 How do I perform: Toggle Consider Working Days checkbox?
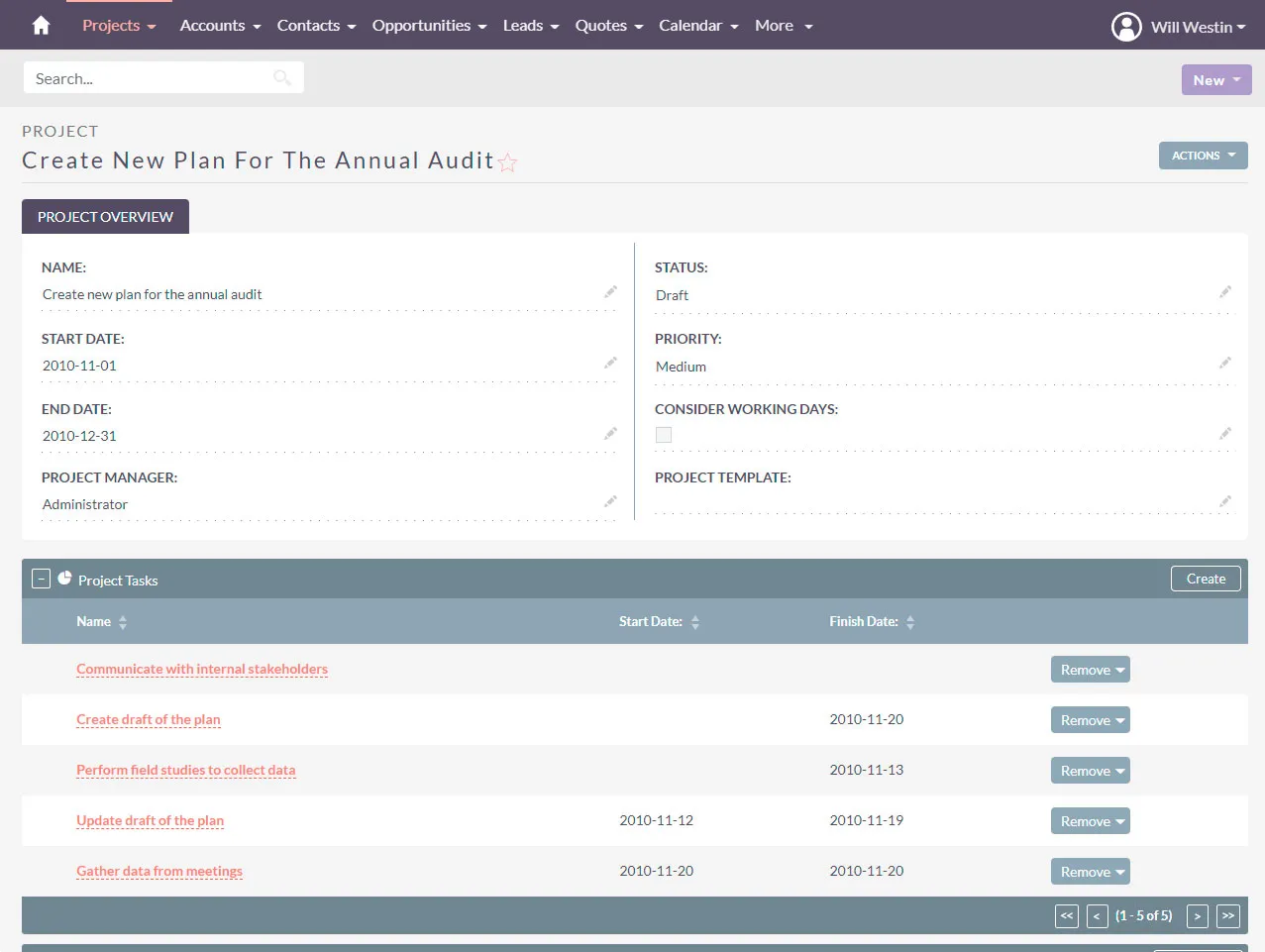(664, 435)
